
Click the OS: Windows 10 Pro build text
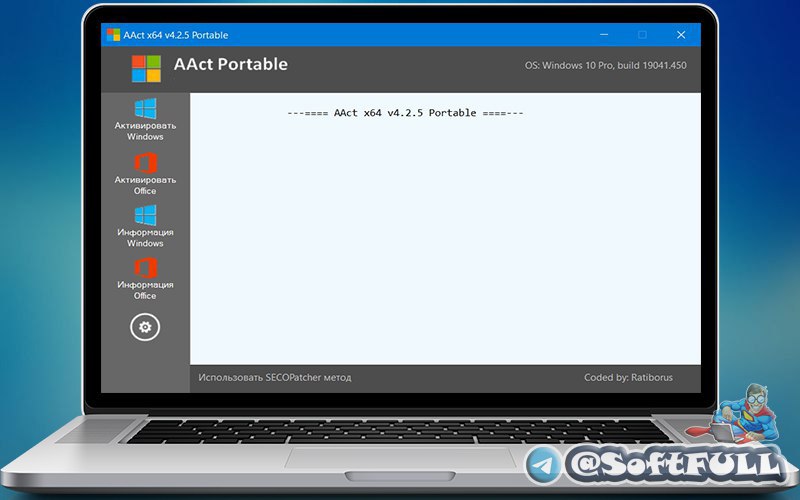(605, 65)
